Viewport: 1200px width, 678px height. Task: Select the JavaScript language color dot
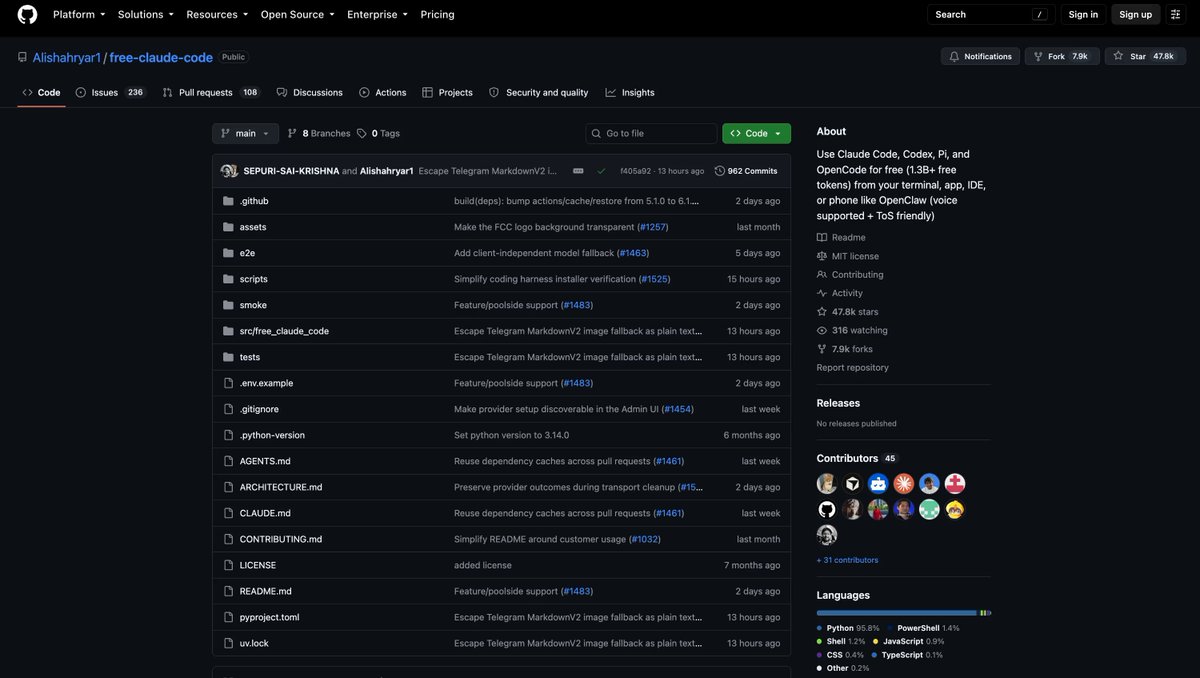click(876, 641)
